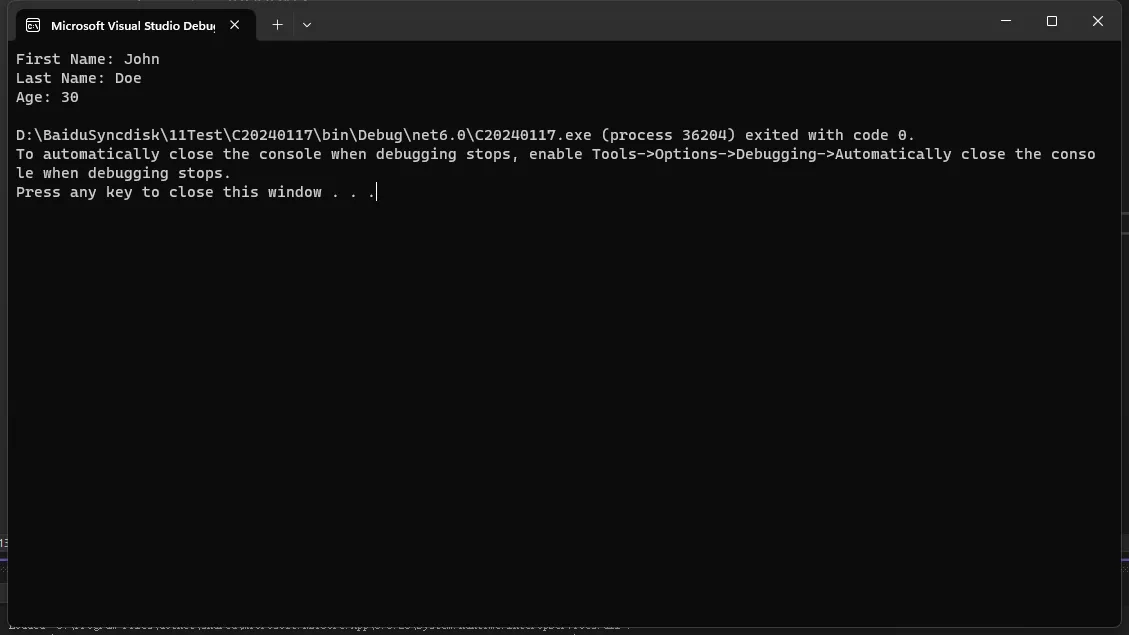Image resolution: width=1129 pixels, height=635 pixels.
Task: Click the blinking text cursor after dots
Action: [x=377, y=192]
